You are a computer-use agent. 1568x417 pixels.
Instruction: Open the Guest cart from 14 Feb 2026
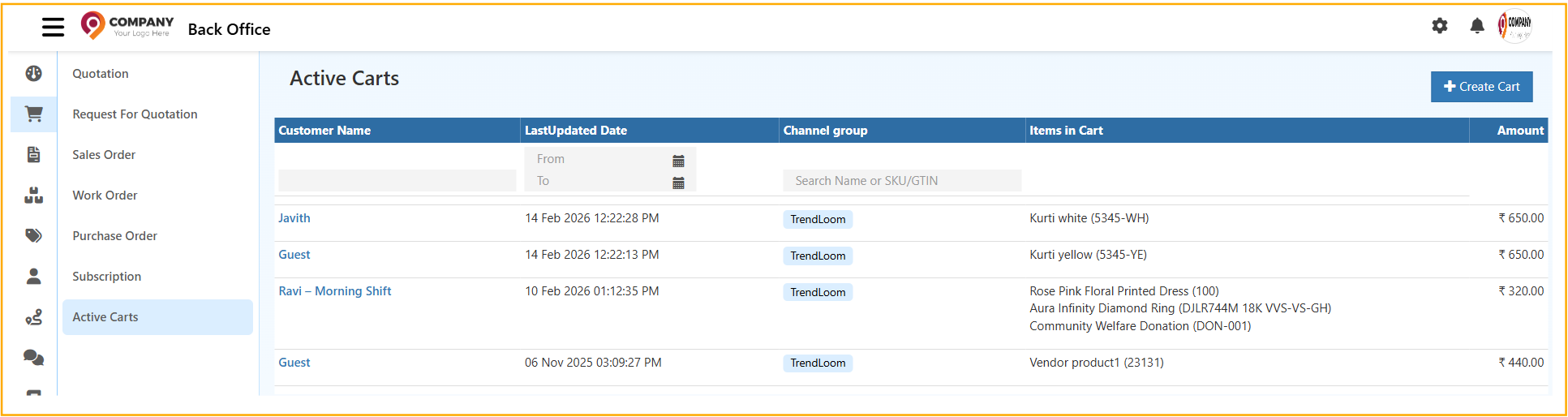[x=294, y=255]
